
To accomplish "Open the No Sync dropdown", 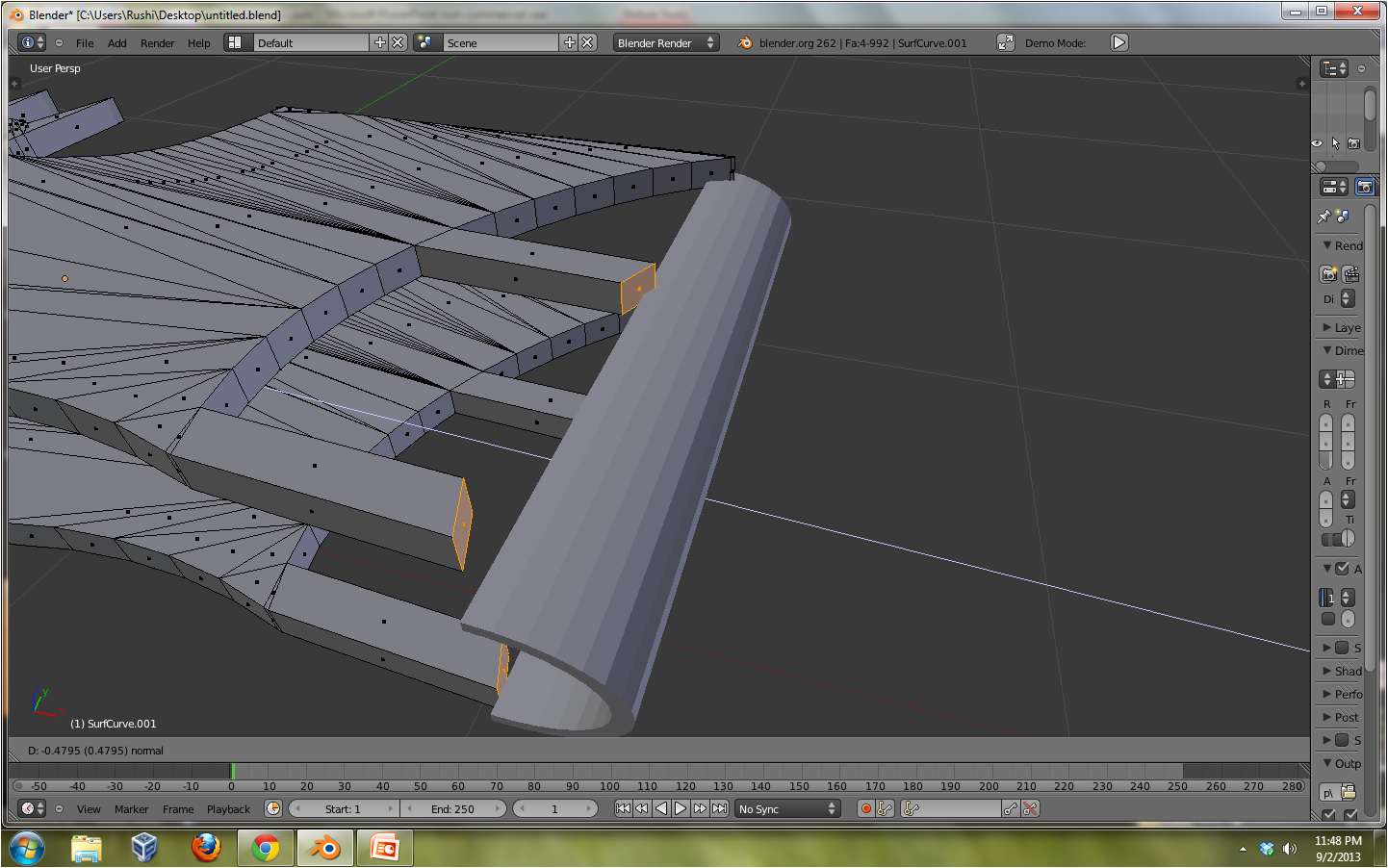I will (x=788, y=808).
